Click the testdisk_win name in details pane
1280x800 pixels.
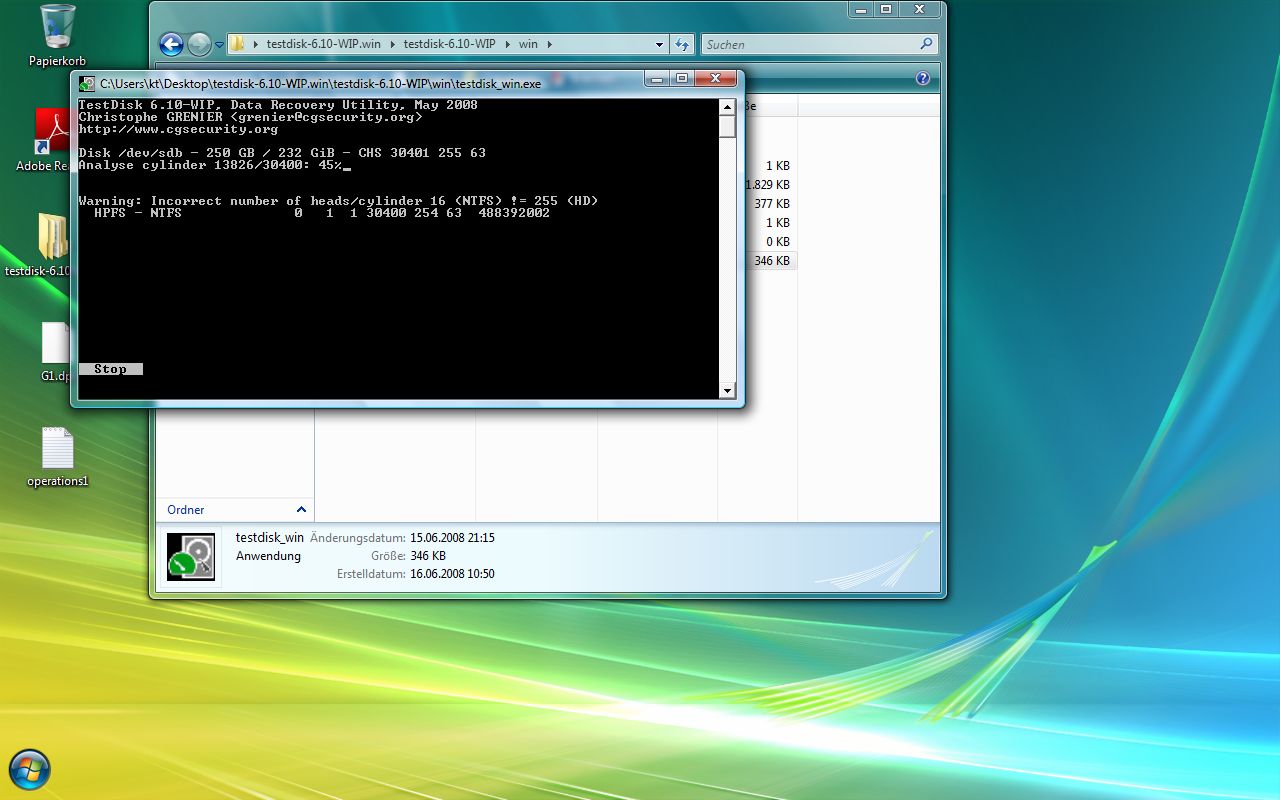(270, 538)
